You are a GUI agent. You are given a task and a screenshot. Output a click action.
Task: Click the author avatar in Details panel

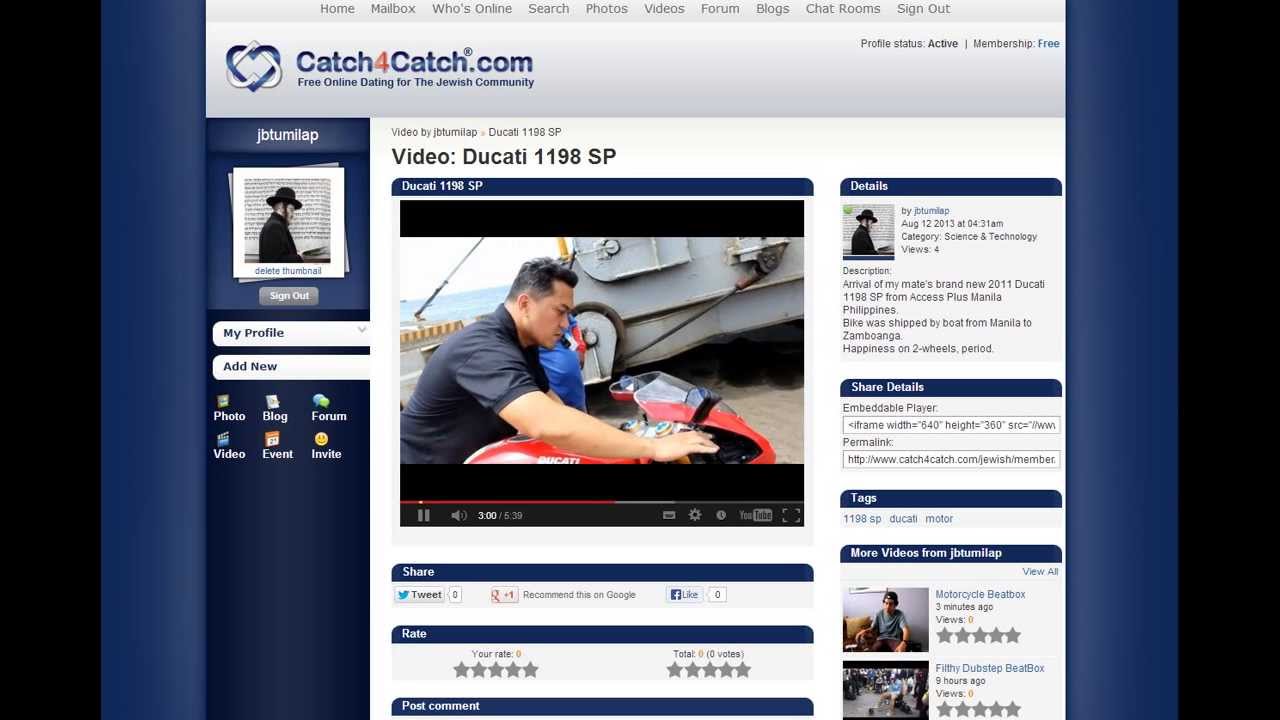(x=868, y=232)
